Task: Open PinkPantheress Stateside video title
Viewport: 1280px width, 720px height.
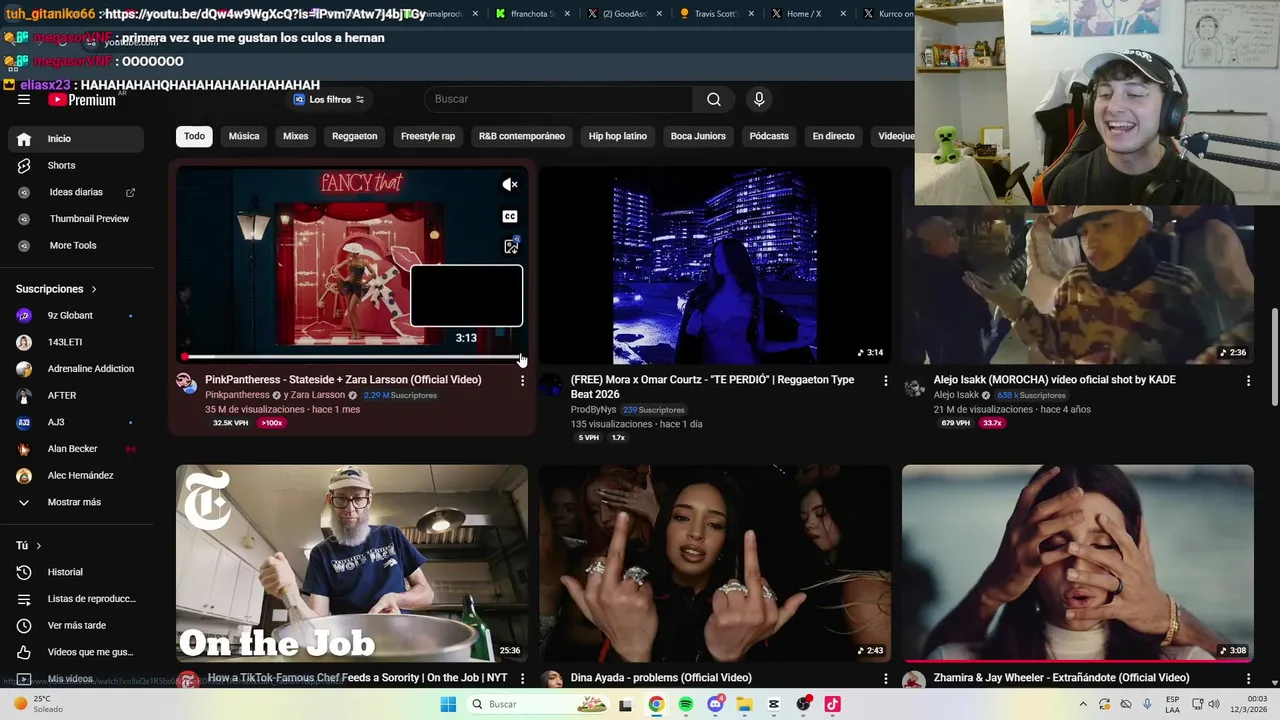Action: pos(343,380)
